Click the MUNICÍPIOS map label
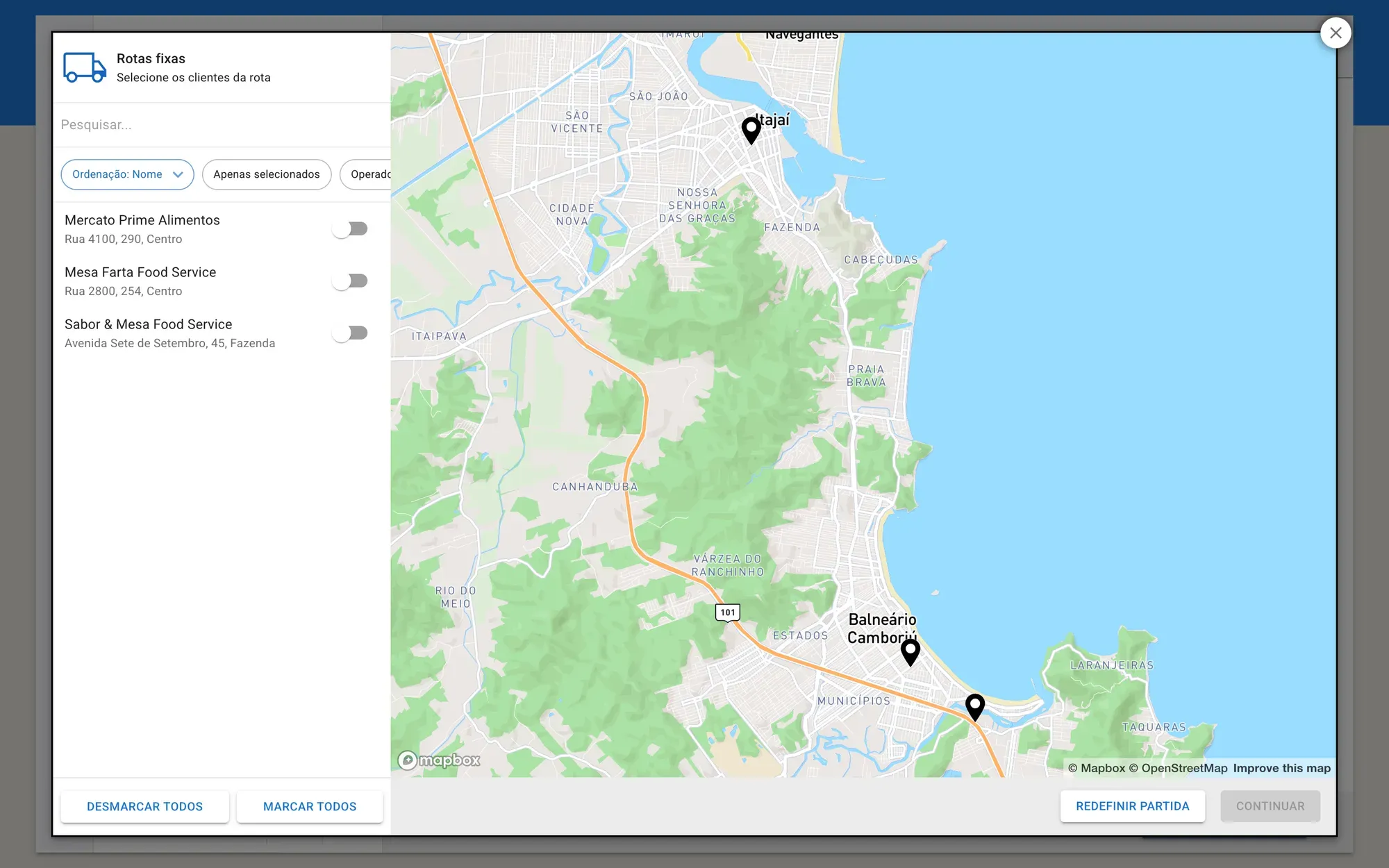The width and height of the screenshot is (1389, 868). 854,701
